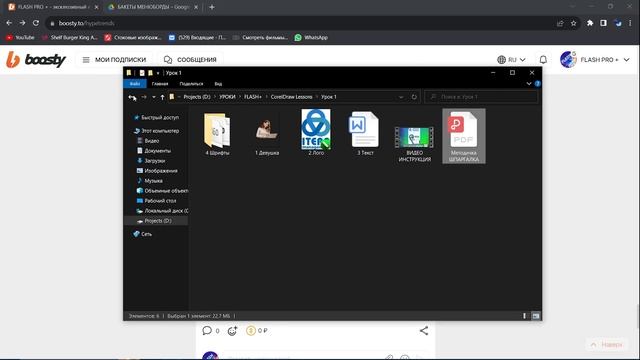This screenshot has height=360, width=640.
Task: Go forward in File Explorer
Action: coord(144,97)
